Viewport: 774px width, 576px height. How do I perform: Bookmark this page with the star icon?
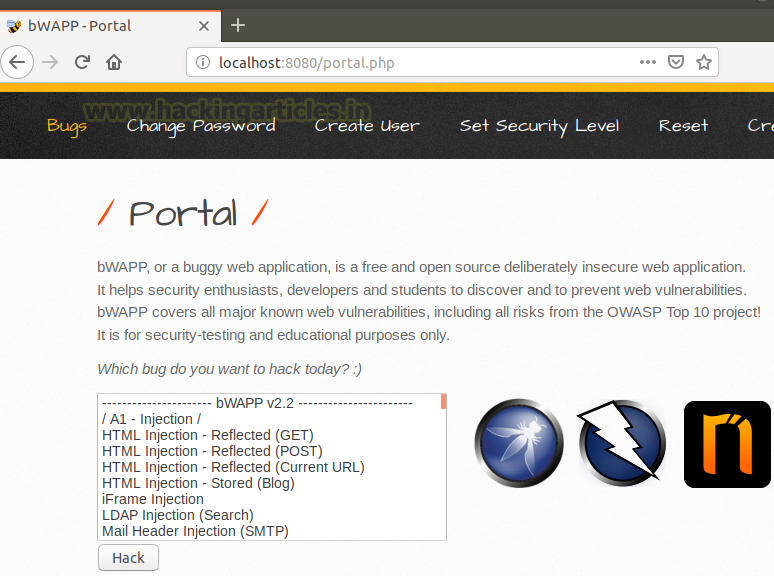[x=703, y=62]
